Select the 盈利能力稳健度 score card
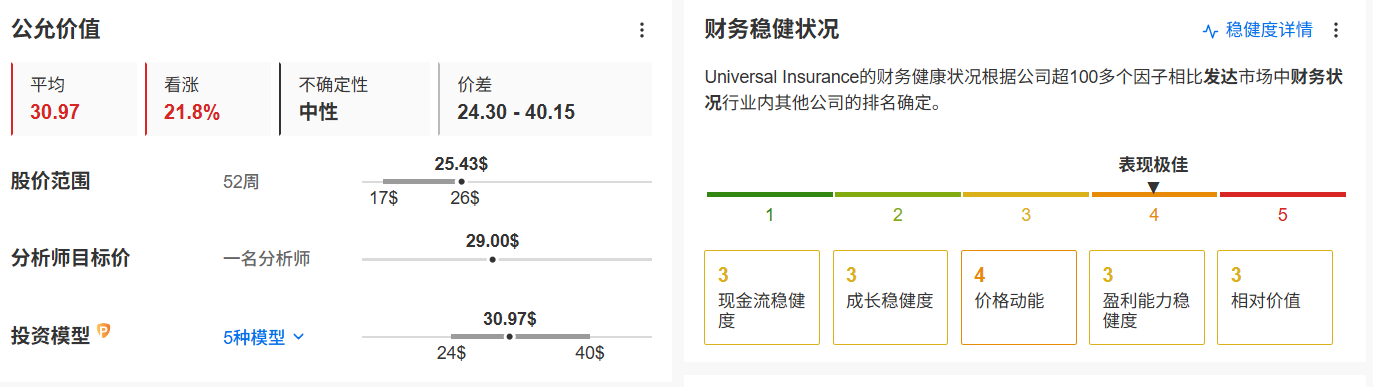 tap(1147, 297)
